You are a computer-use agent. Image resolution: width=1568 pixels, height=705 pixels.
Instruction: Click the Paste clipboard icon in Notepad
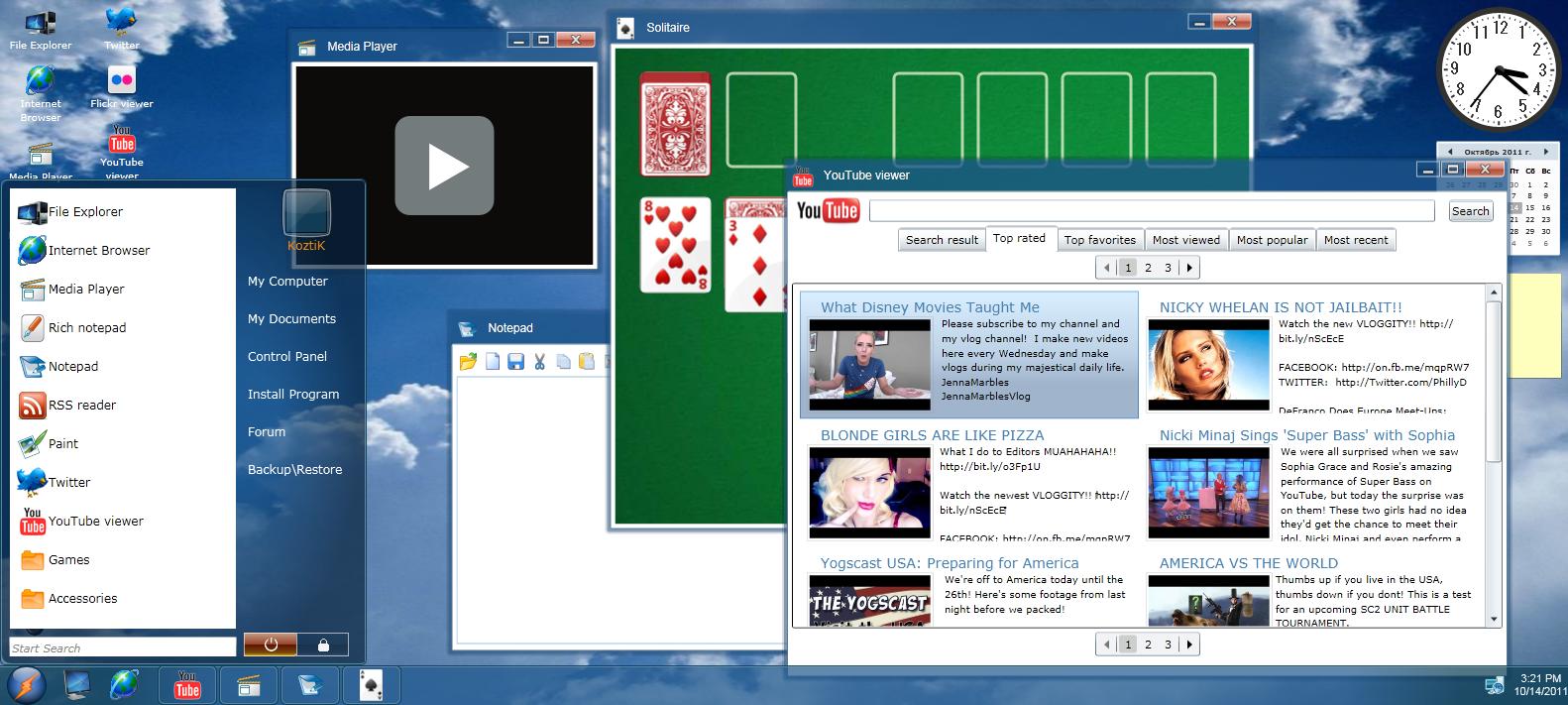point(586,362)
